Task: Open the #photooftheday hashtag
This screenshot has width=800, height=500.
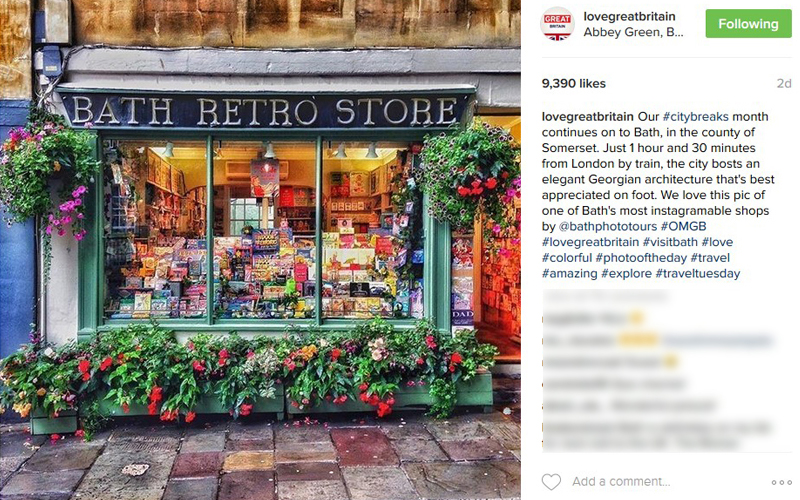Action: [641, 258]
